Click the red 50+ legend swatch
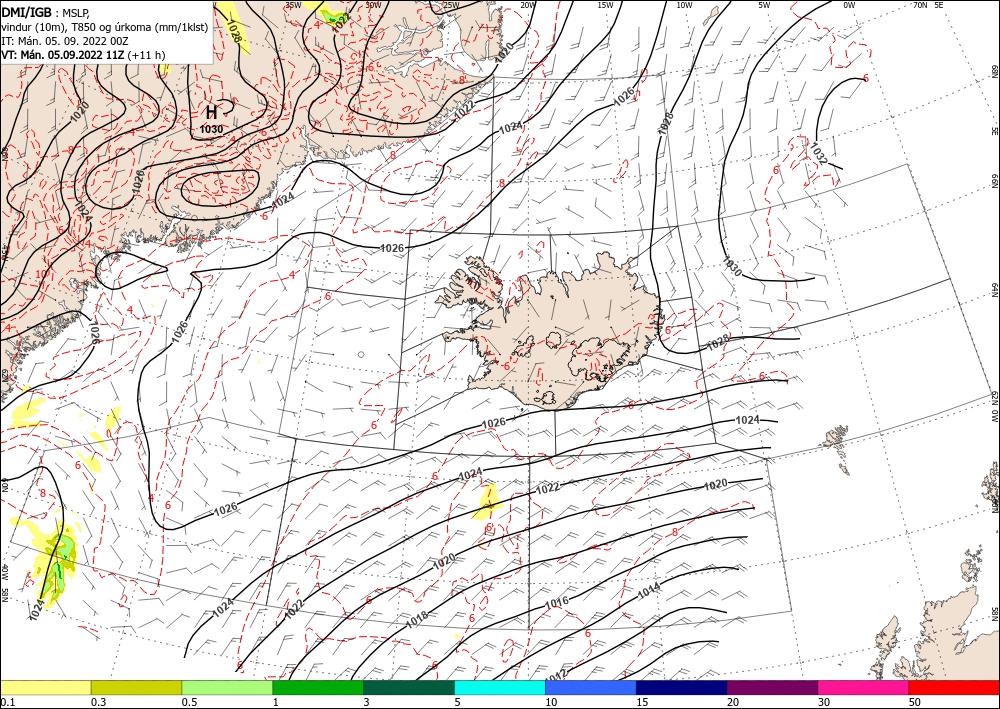The image size is (1000, 709). 954,687
